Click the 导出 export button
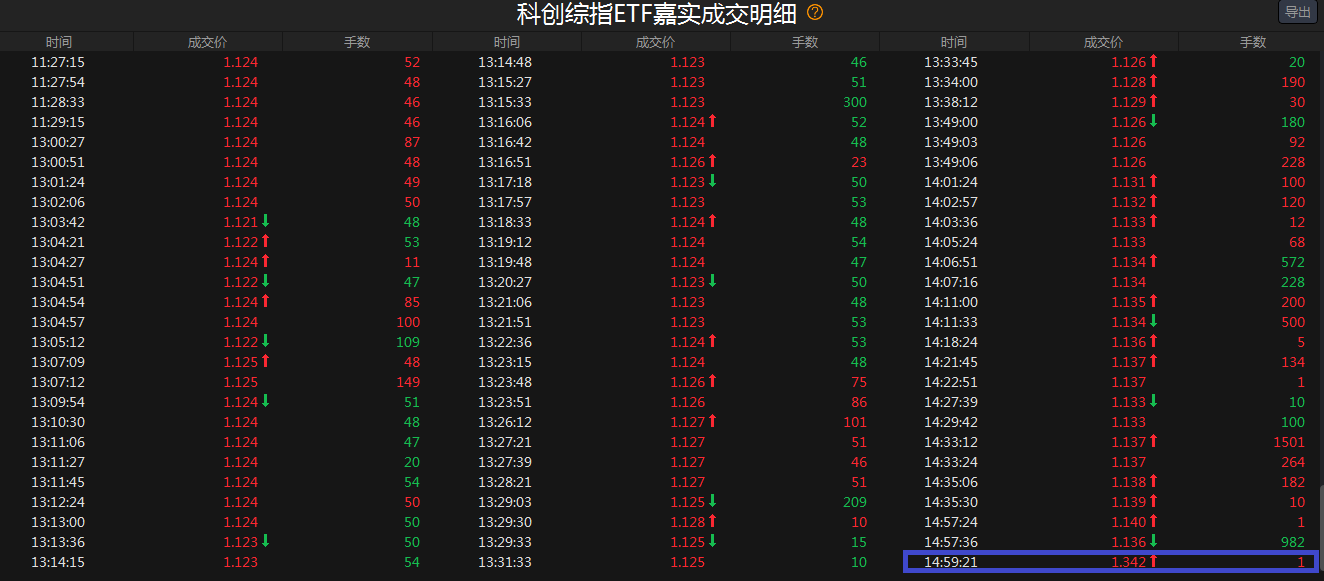Screen dimensions: 1324x581 [1298, 12]
